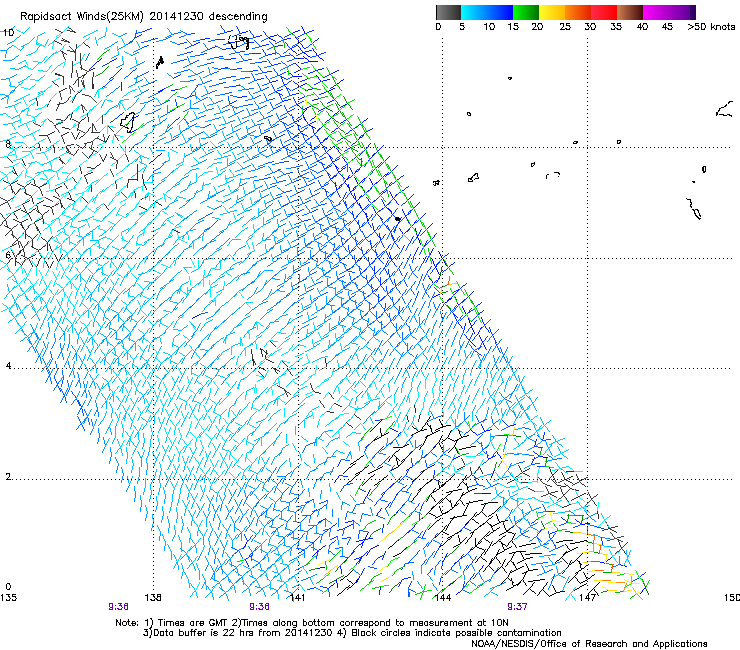
Task: Click the purple '9:37' time label
Action: point(517,607)
